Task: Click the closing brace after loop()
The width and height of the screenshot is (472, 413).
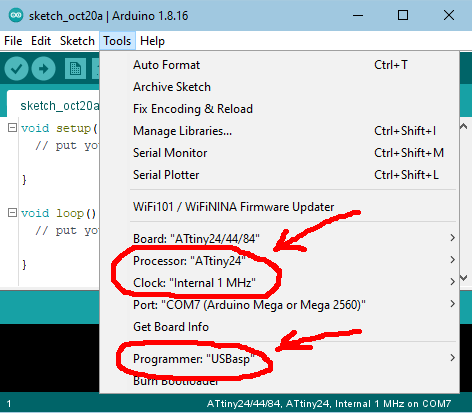Action: pos(24,264)
